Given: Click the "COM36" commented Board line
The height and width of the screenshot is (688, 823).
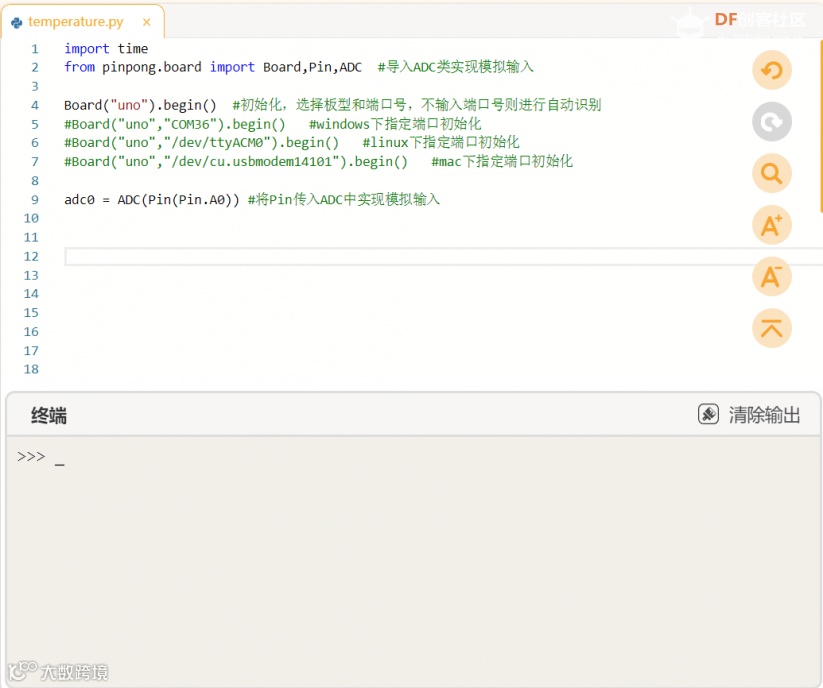Looking at the screenshot, I should pos(175,124).
